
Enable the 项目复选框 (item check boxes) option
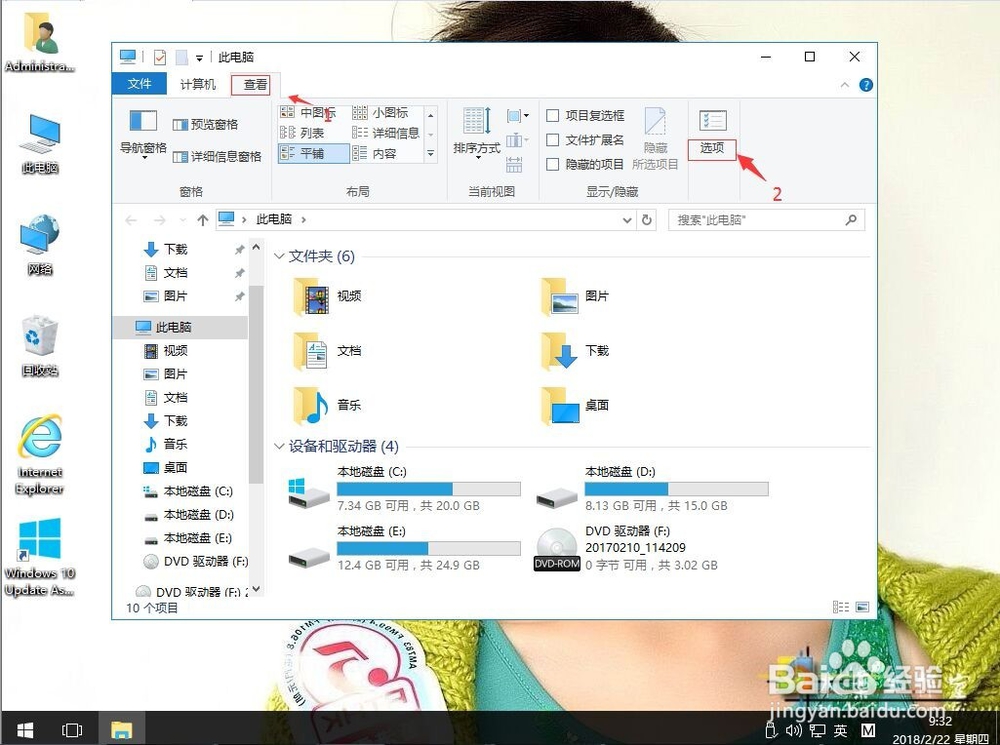click(x=553, y=118)
